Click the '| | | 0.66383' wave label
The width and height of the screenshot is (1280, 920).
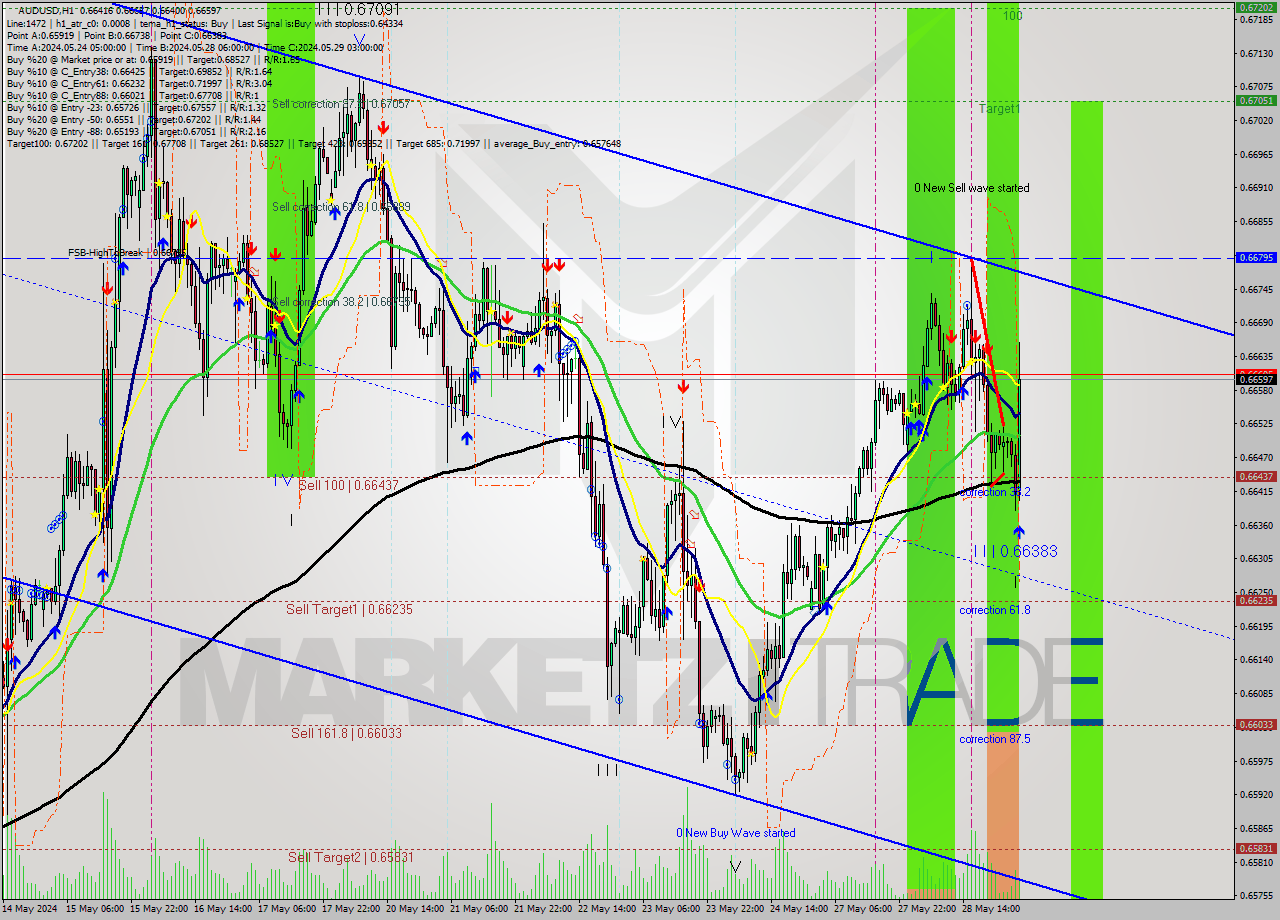[x=1015, y=551]
